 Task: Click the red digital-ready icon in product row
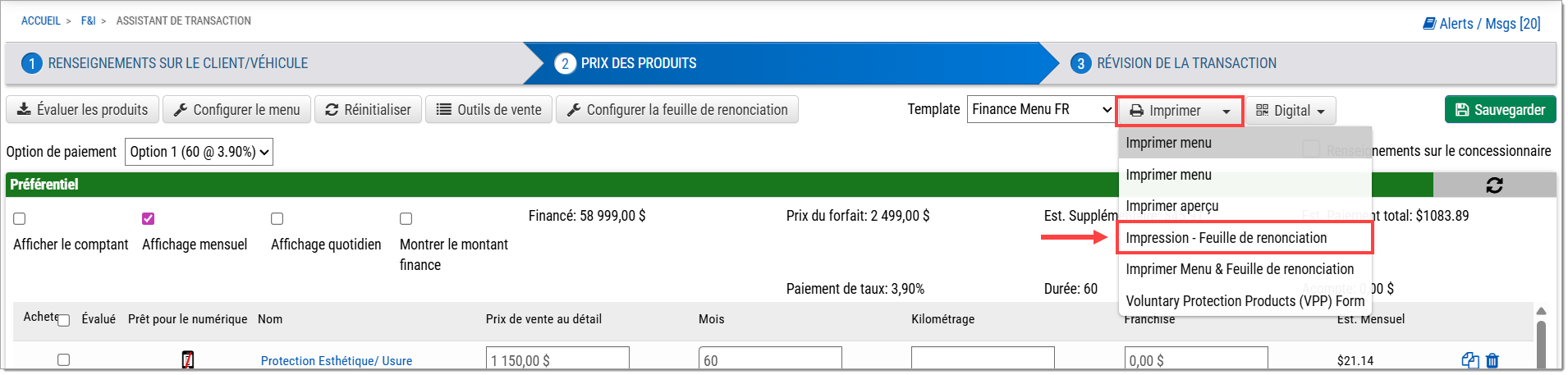tap(188, 360)
